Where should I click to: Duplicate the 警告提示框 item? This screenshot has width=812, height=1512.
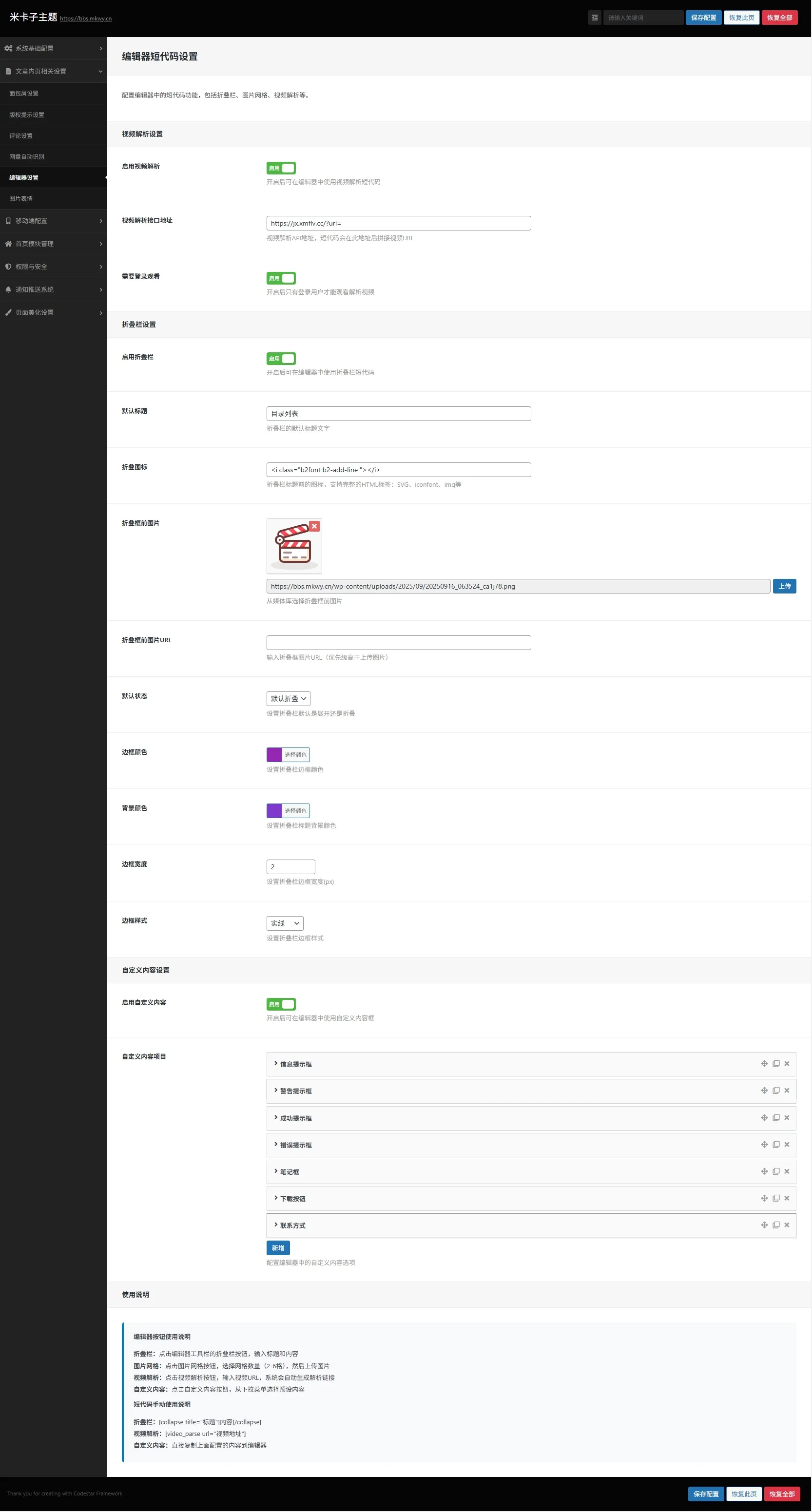click(x=775, y=1091)
